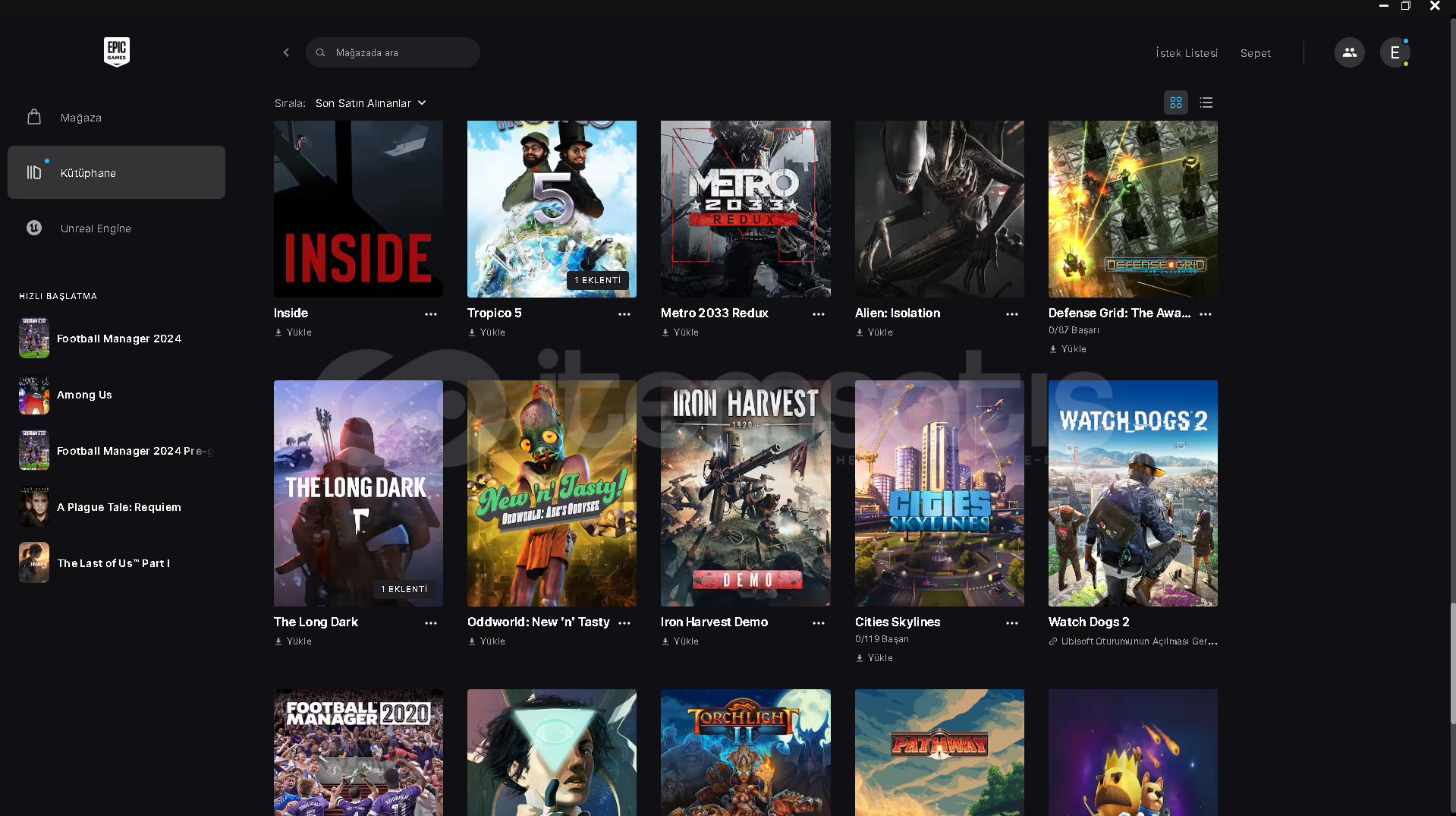Switch to list view
1456x816 pixels.
click(x=1206, y=102)
